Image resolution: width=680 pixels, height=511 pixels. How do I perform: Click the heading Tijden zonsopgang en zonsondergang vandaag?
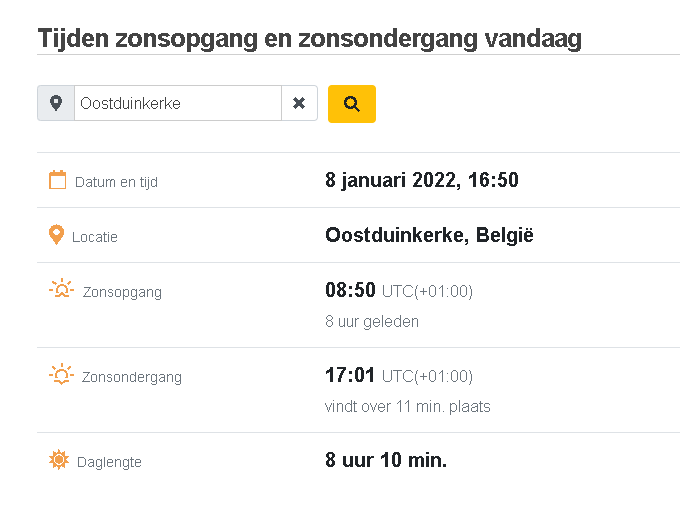point(310,39)
